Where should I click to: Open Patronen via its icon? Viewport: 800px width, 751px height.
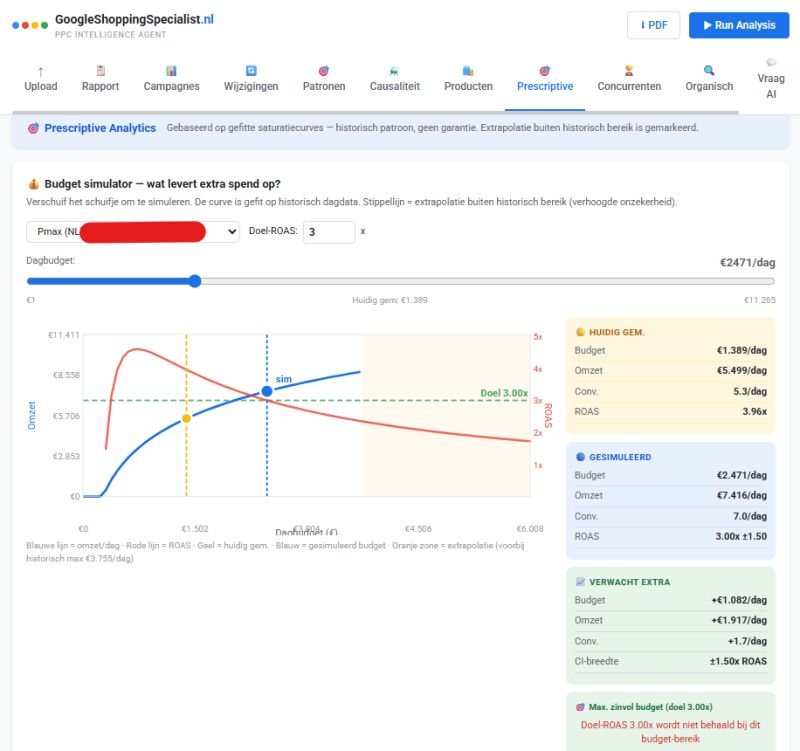tap(323, 72)
